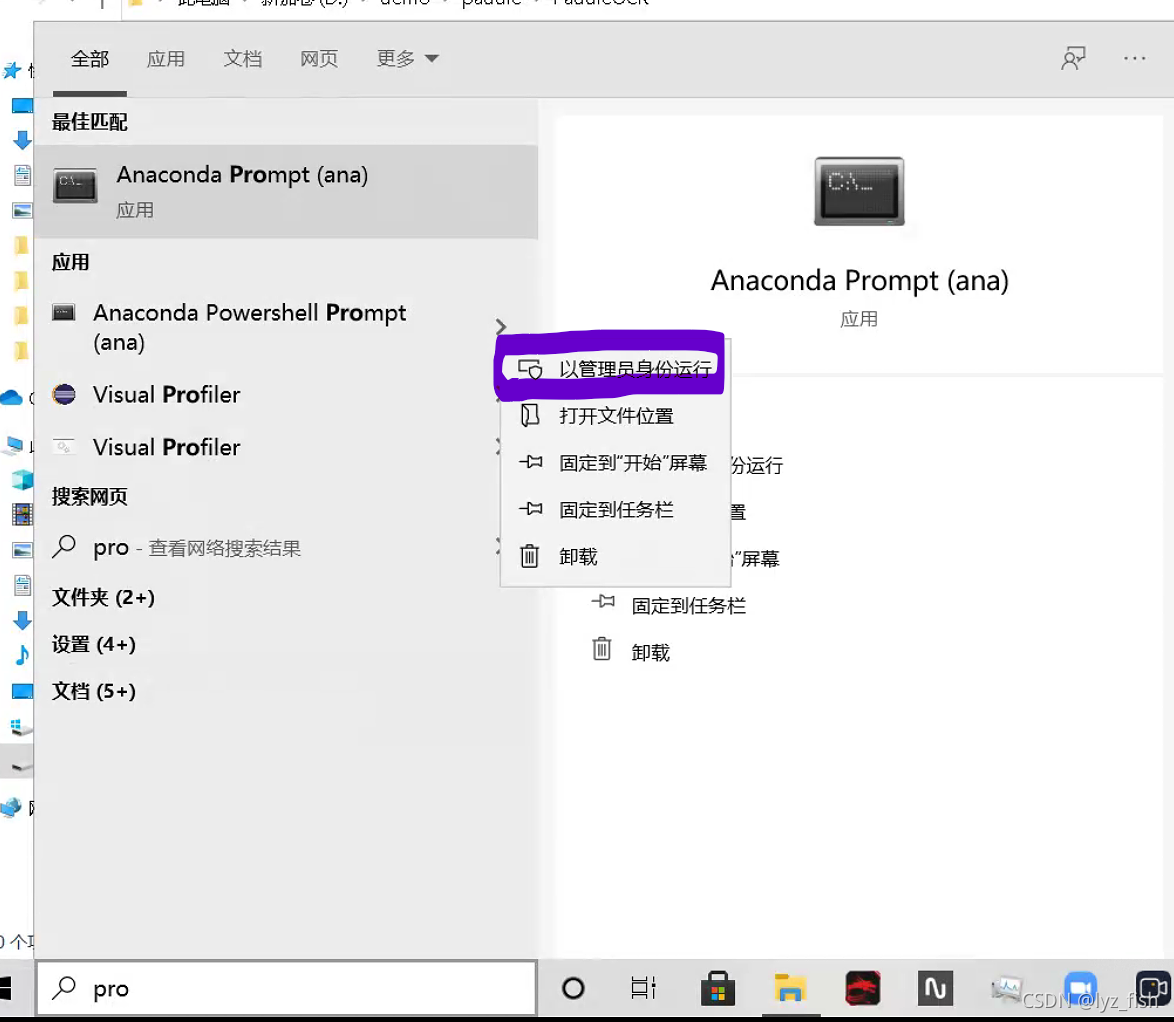
Task: Open the three-dots options menu
Action: pyautogui.click(x=1134, y=58)
